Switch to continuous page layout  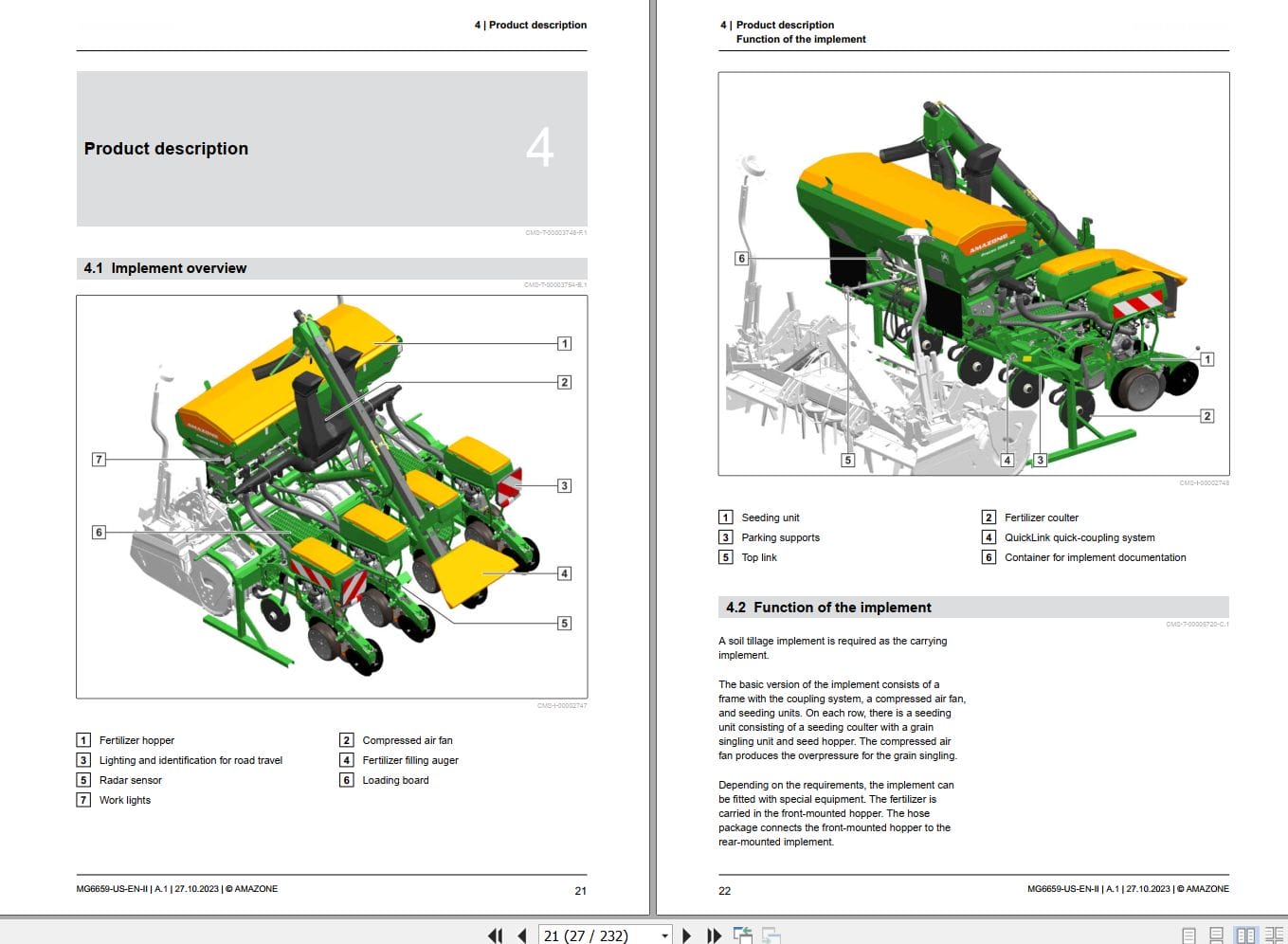[x=1217, y=935]
